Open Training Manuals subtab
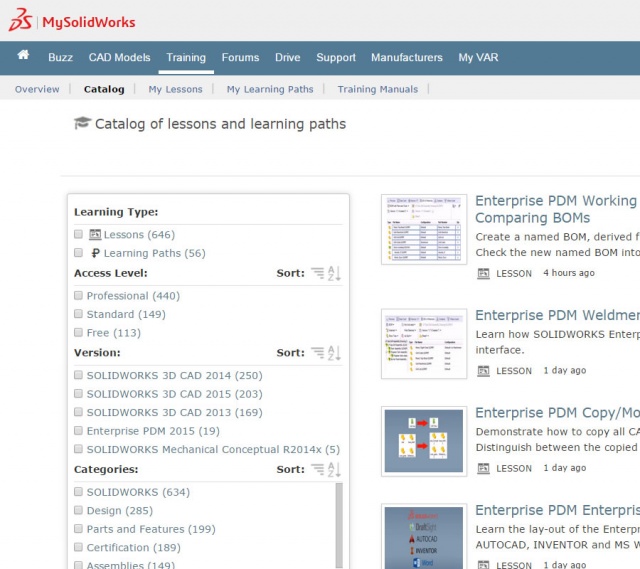The height and width of the screenshot is (569, 640). (x=378, y=89)
